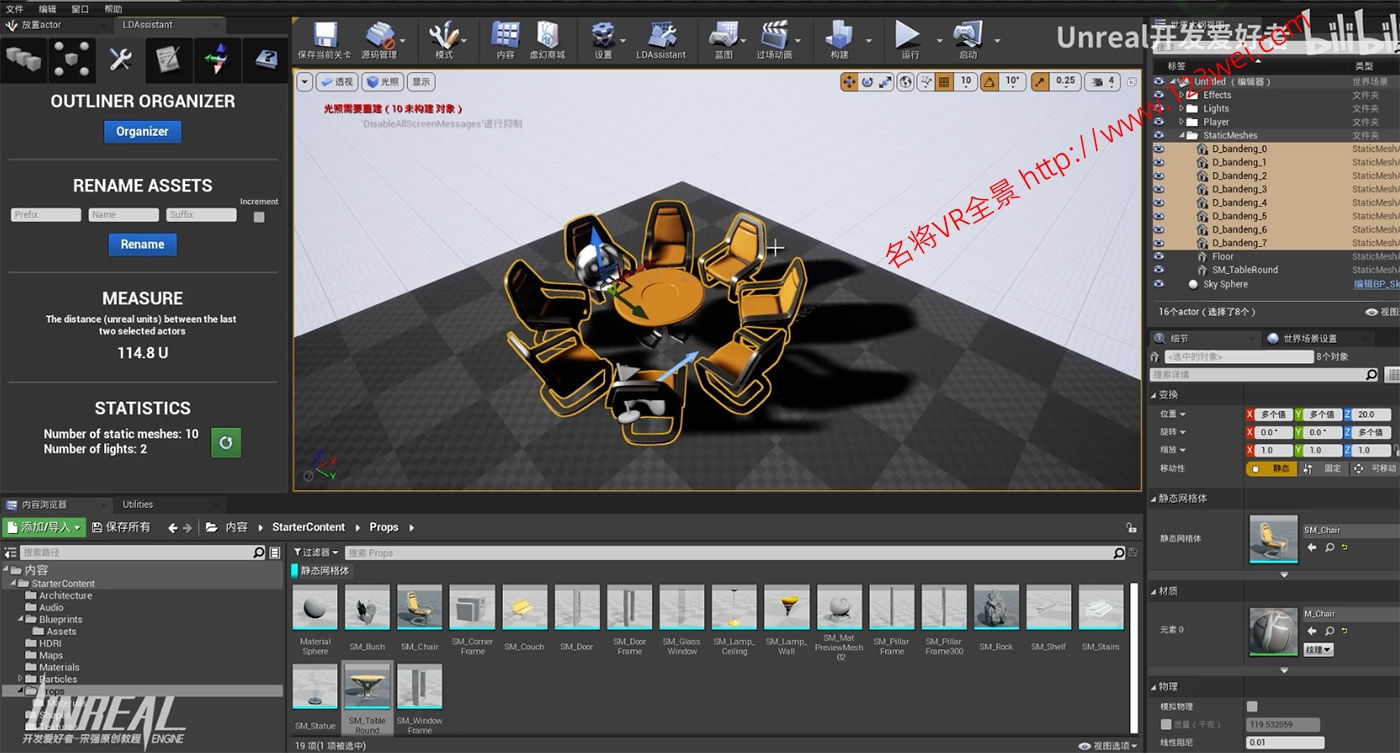
Task: Hide the Floor actor in the outliner
Action: 1158,256
